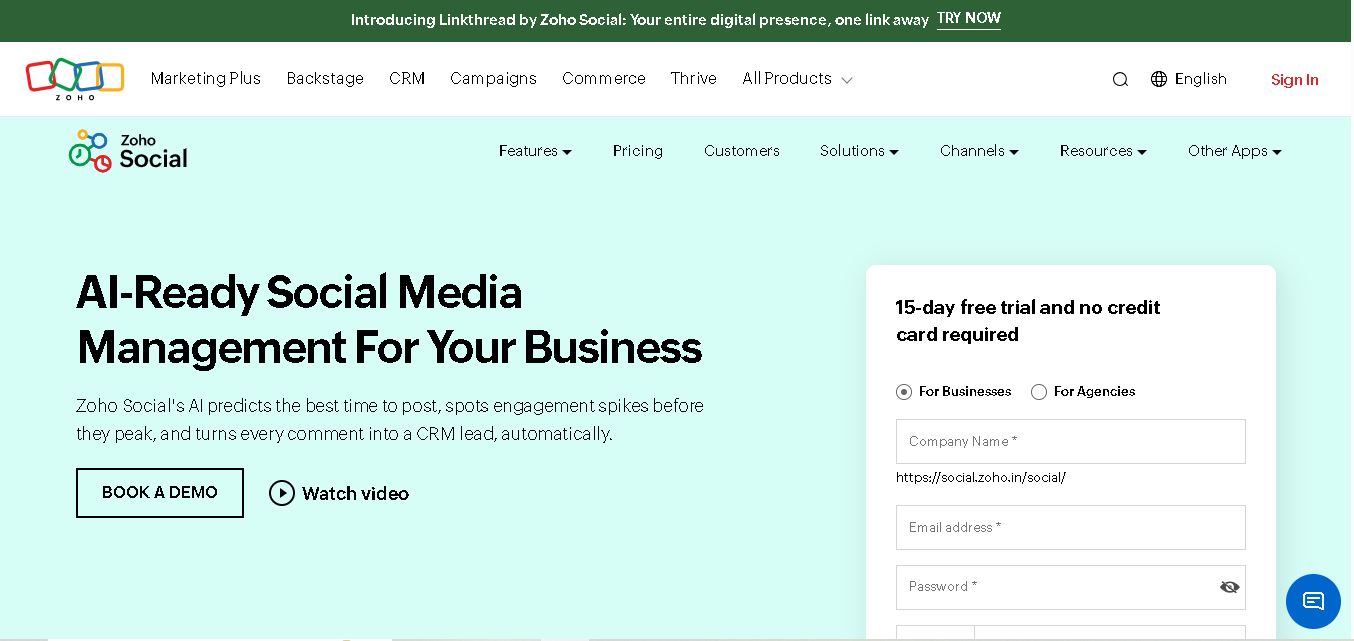Expand the All Products dropdown
This screenshot has width=1354, height=641.
click(x=797, y=79)
